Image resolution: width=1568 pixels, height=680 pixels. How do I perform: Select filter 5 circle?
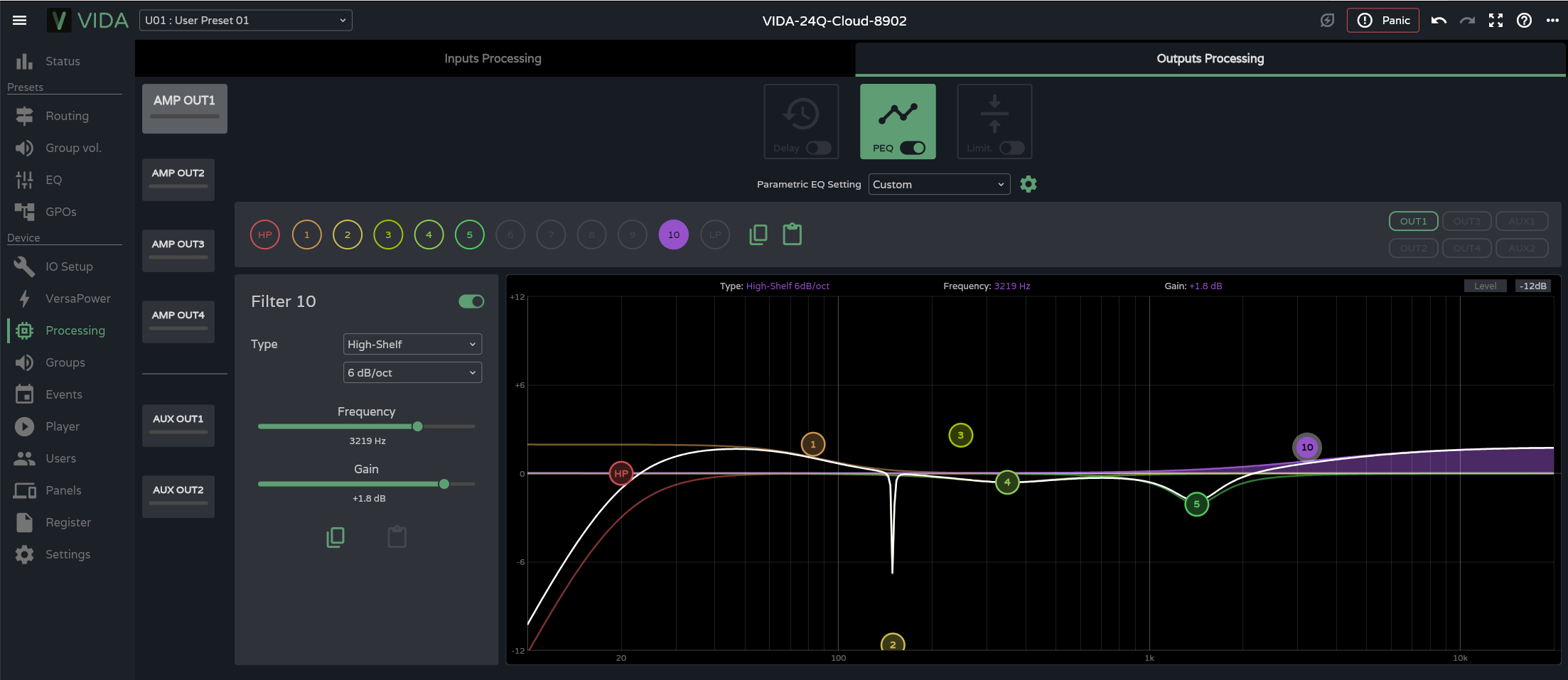(469, 234)
